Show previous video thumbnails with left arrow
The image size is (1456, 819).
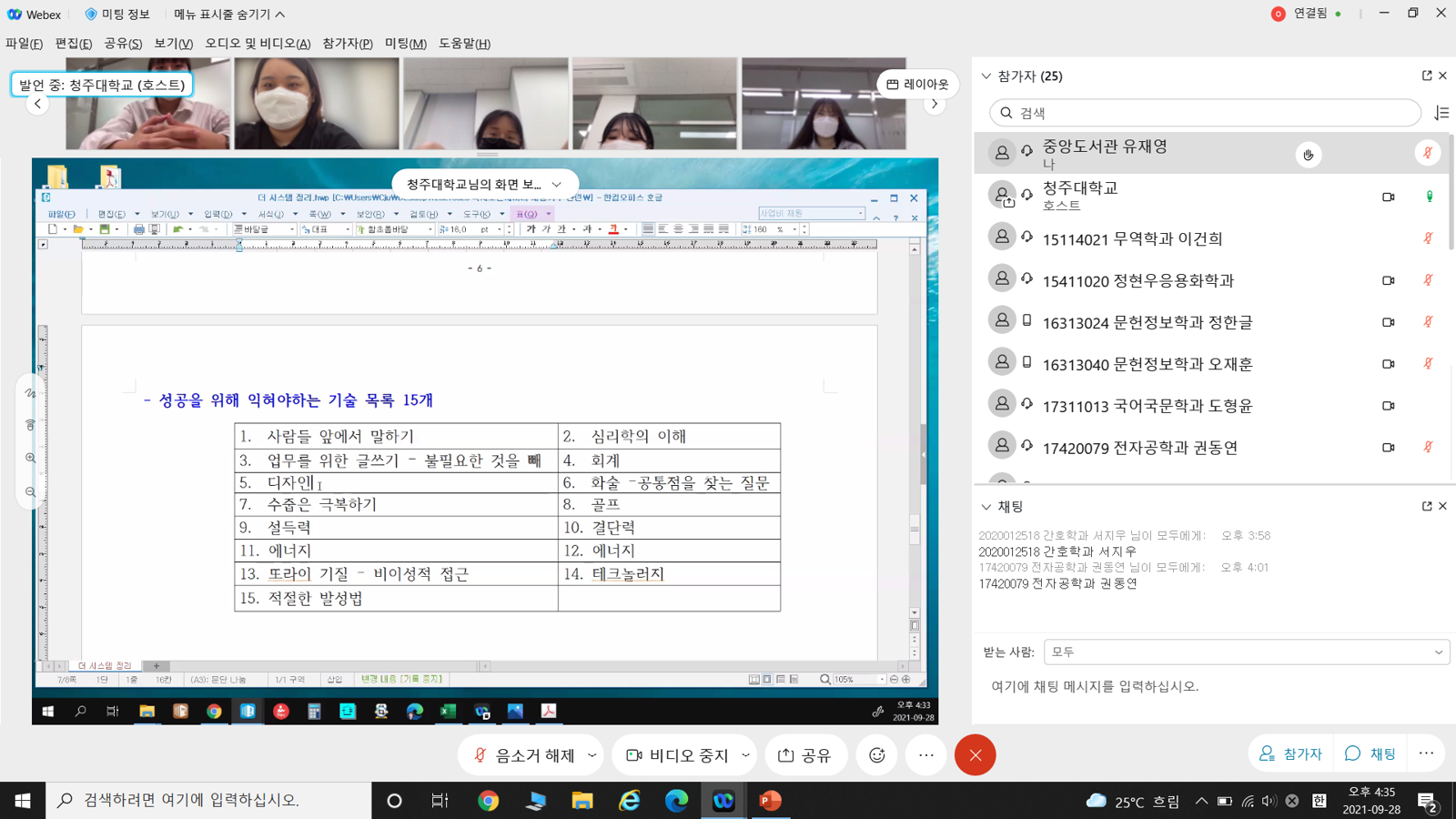pos(37,104)
